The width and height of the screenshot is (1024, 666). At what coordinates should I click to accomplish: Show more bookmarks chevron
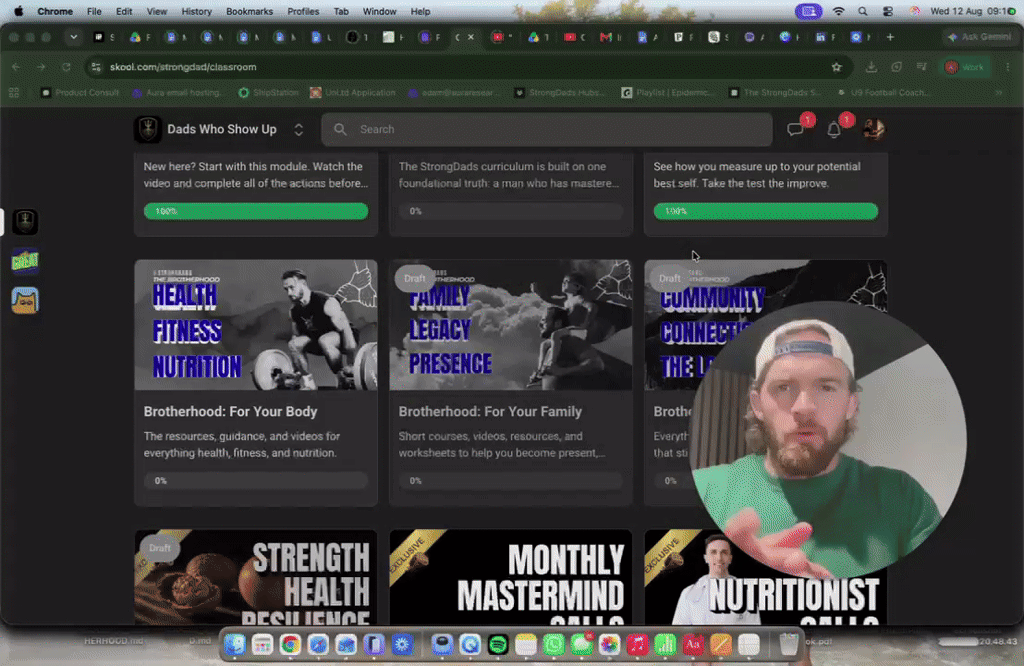pos(999,93)
